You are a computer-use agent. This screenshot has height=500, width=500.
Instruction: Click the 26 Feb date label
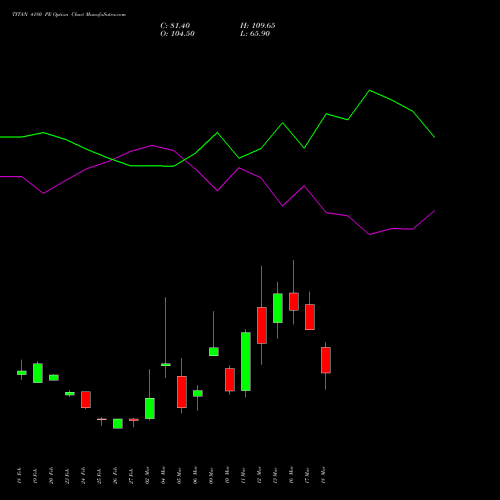(x=115, y=476)
